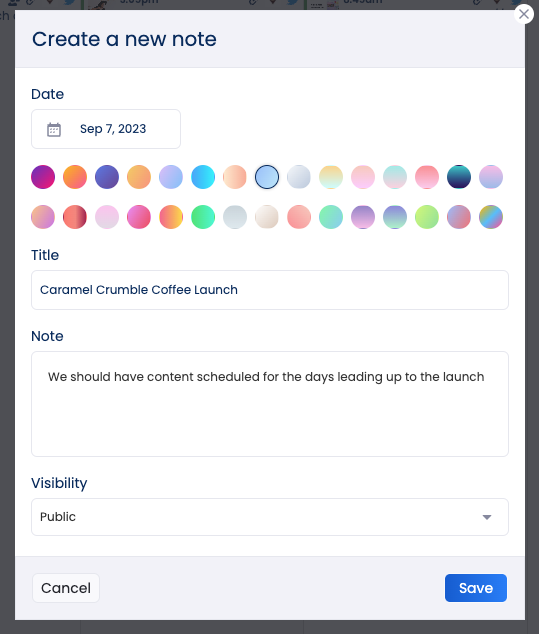
Task: Select the rainbow diagonal swatch at row end
Action: [x=491, y=217]
